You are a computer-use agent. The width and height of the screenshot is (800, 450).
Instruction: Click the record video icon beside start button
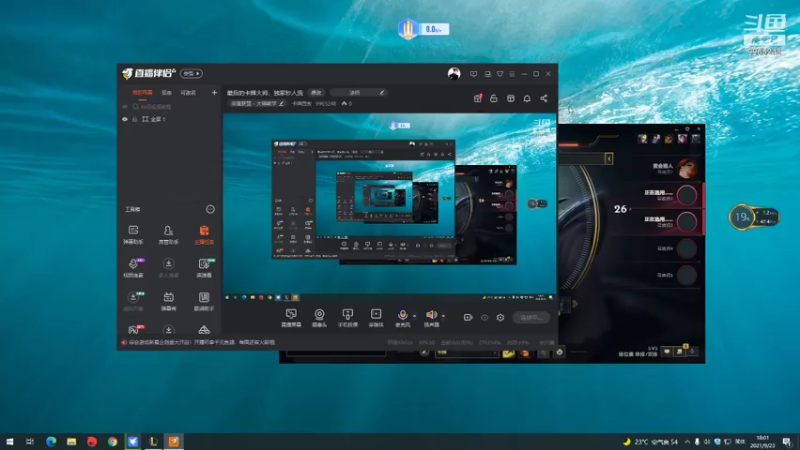pyautogui.click(x=468, y=317)
